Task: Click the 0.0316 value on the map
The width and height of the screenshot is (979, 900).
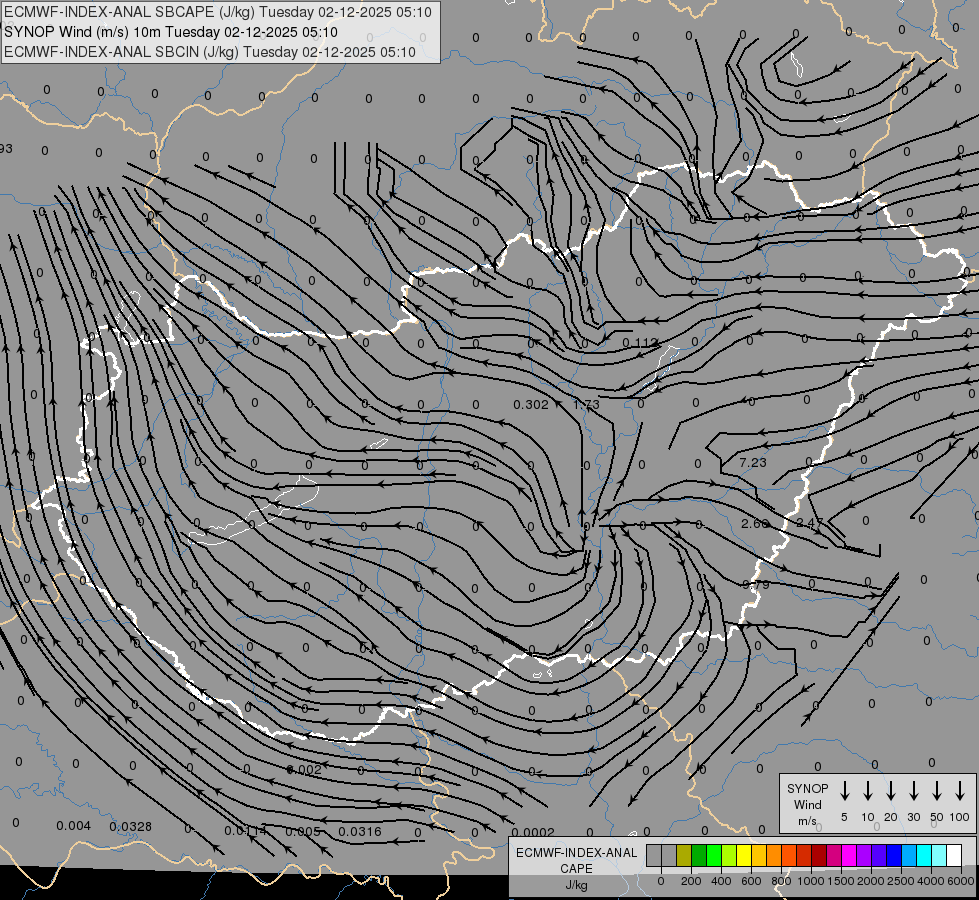Action: point(360,832)
